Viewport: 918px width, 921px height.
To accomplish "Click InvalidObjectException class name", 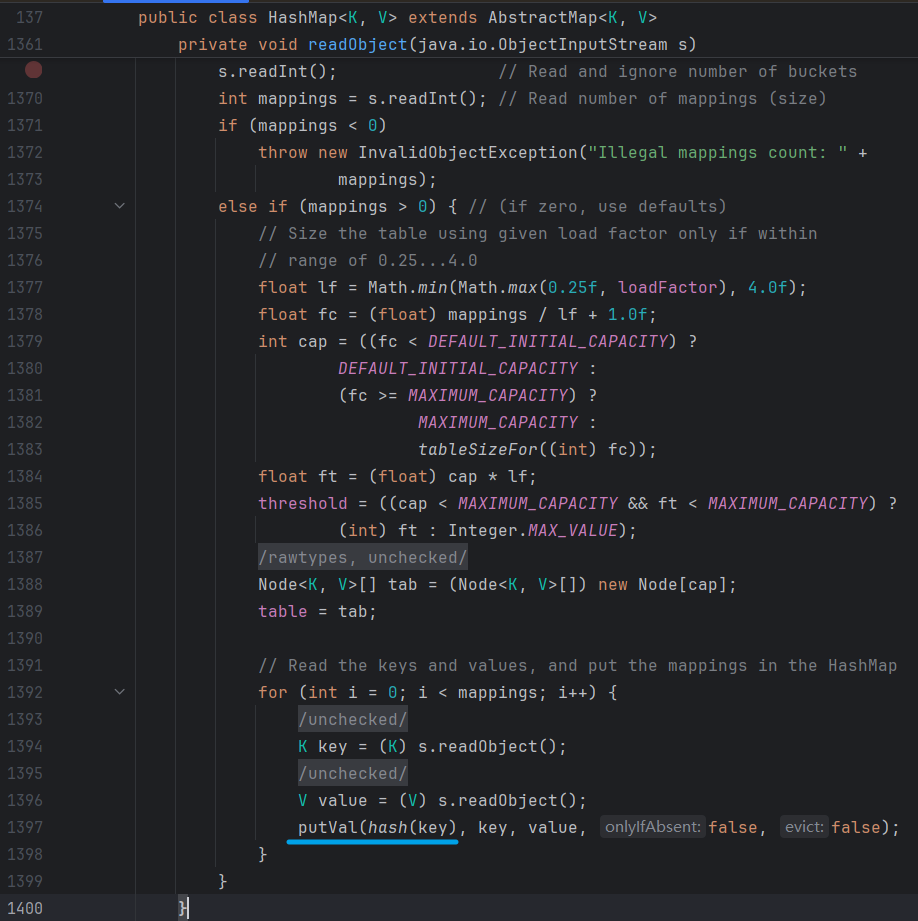I will (468, 152).
